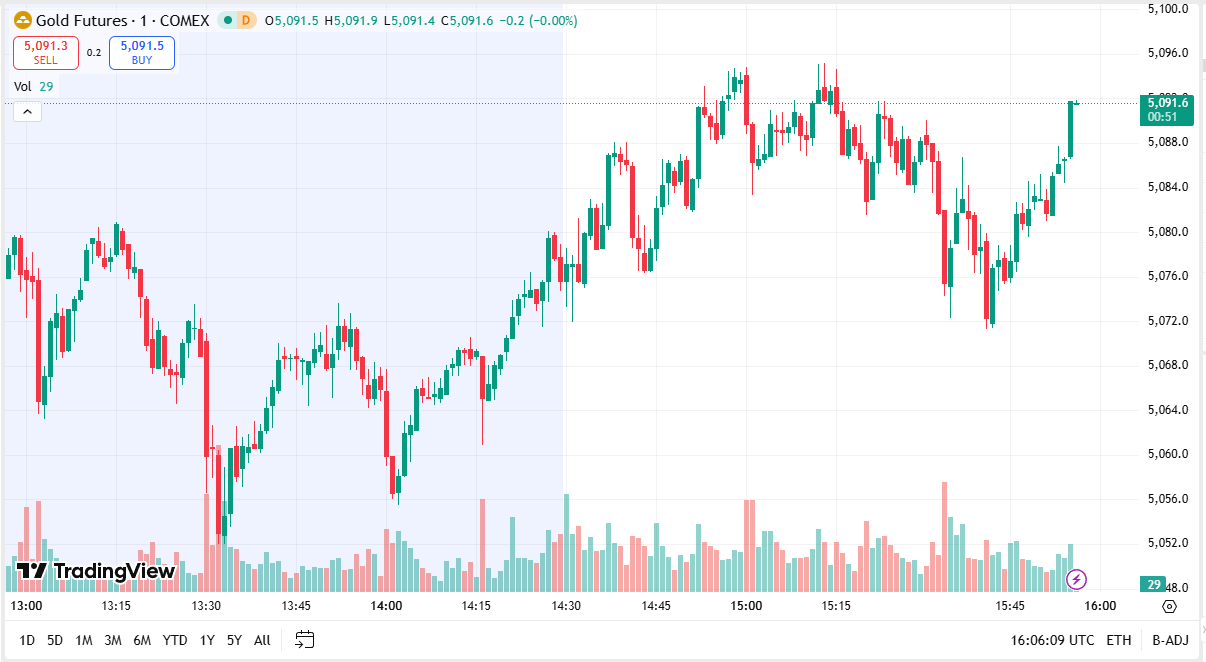
Task: Collapse the indicator legend with chevron
Action: [26, 111]
